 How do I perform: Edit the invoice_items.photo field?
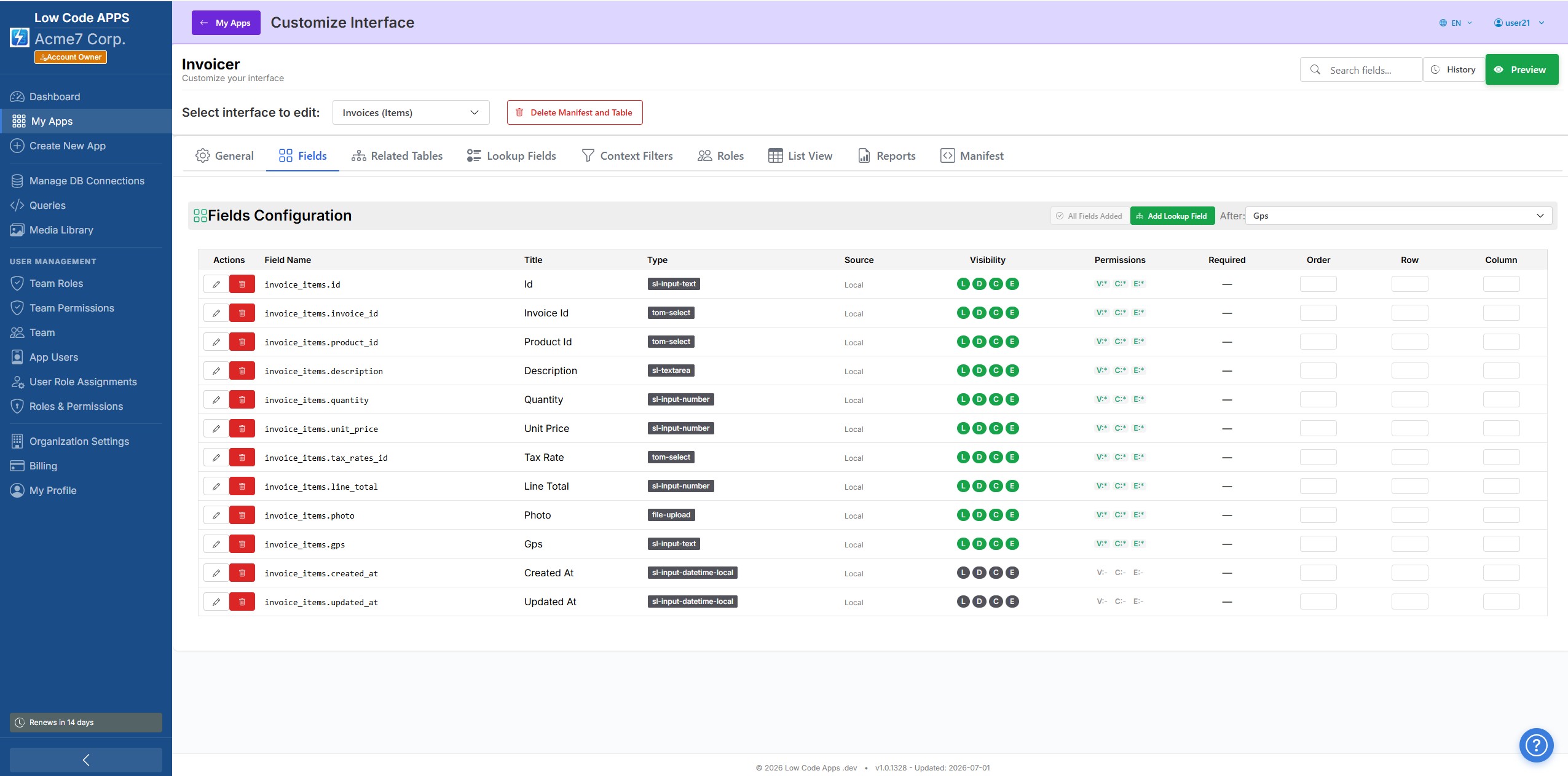pos(216,515)
